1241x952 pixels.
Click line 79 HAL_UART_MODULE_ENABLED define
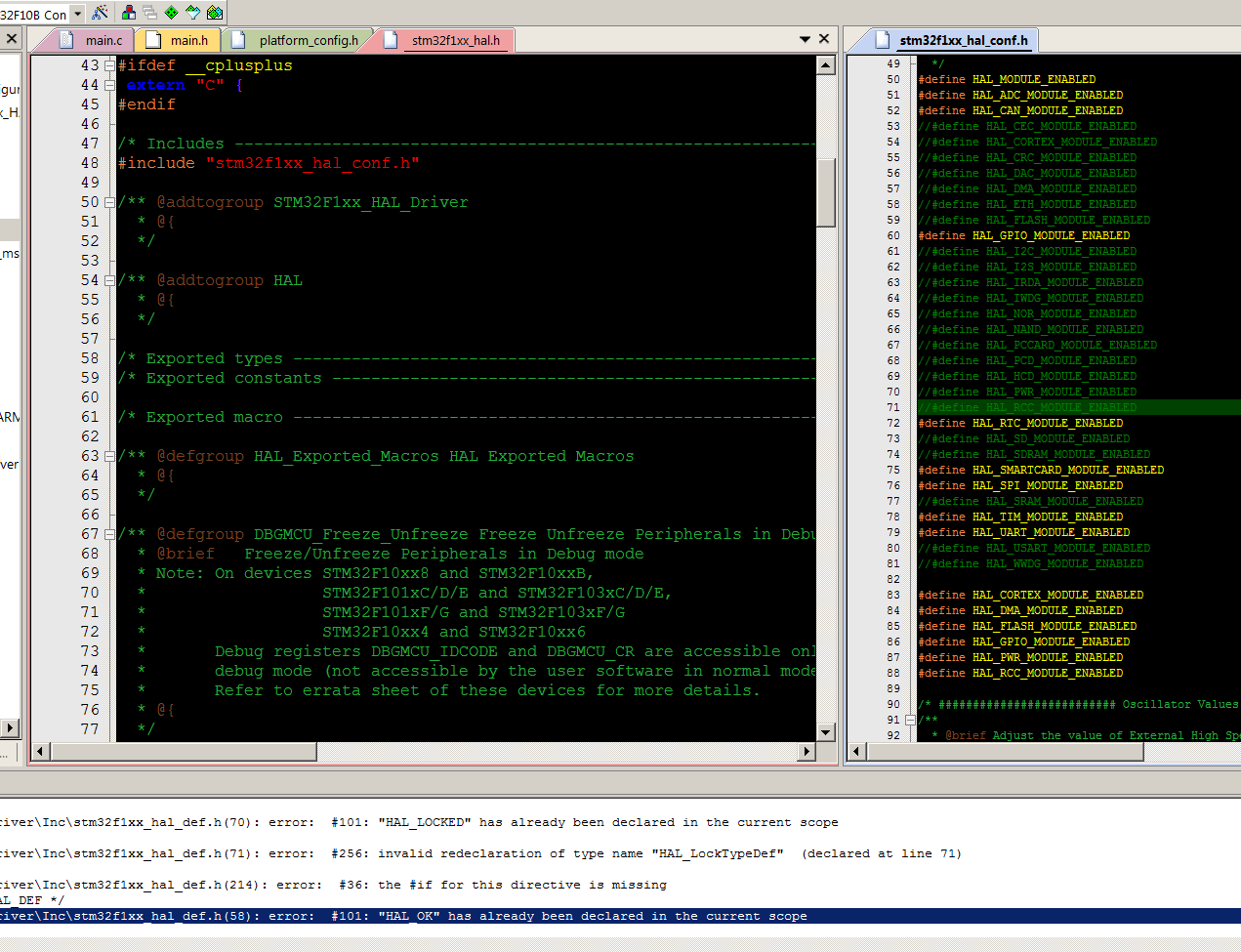(x=1024, y=532)
